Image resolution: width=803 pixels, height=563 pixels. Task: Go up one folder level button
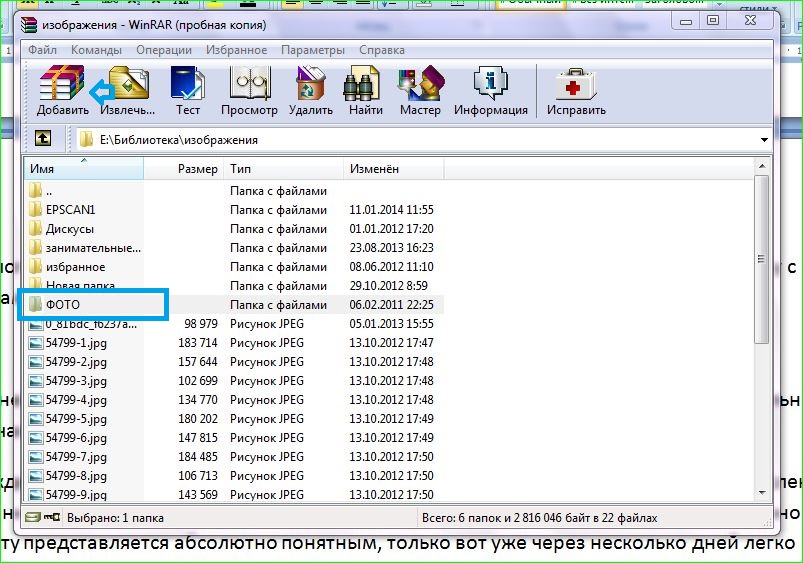pyautogui.click(x=43, y=139)
